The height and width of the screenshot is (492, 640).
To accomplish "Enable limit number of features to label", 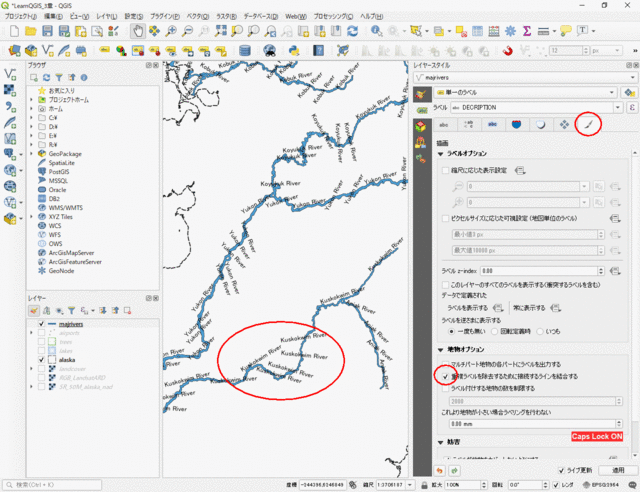I will coord(446,389).
